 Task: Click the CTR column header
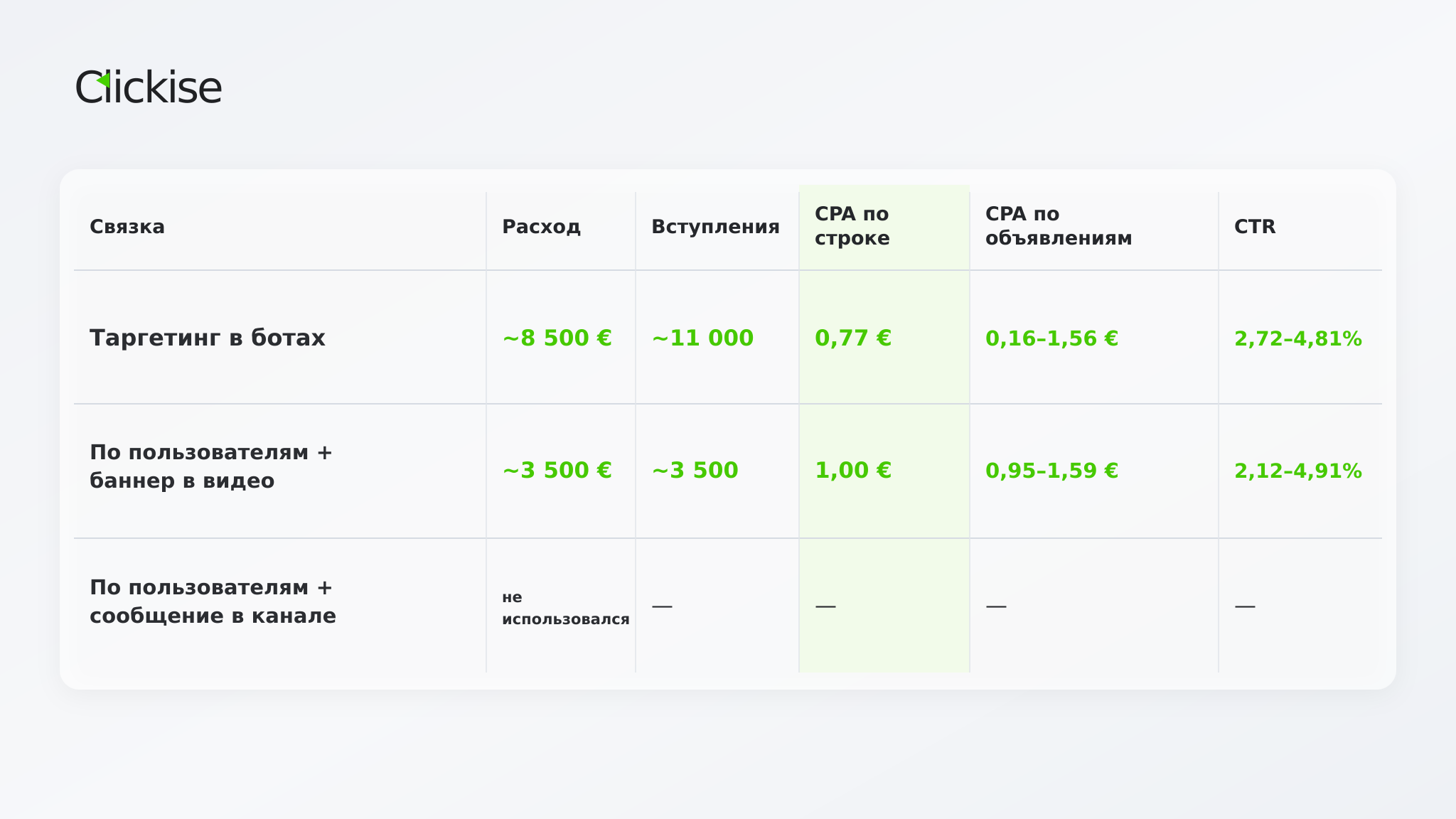pos(1255,227)
